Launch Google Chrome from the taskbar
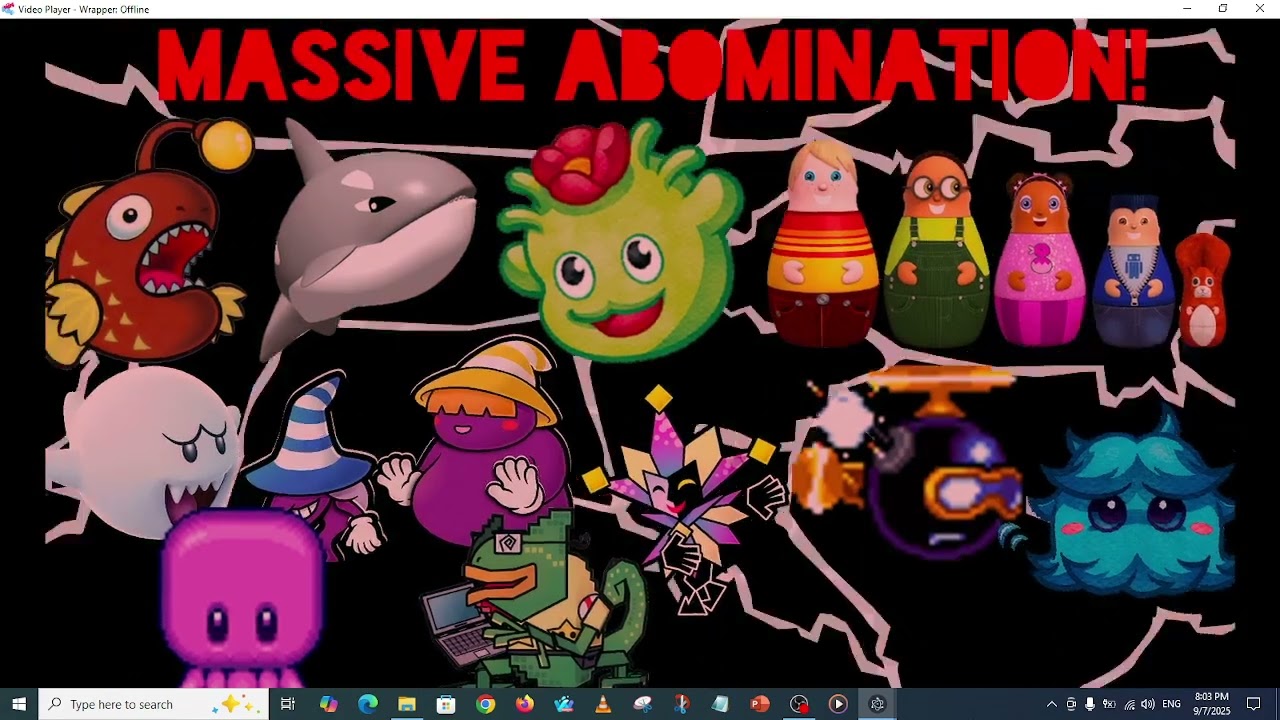 (x=485, y=704)
